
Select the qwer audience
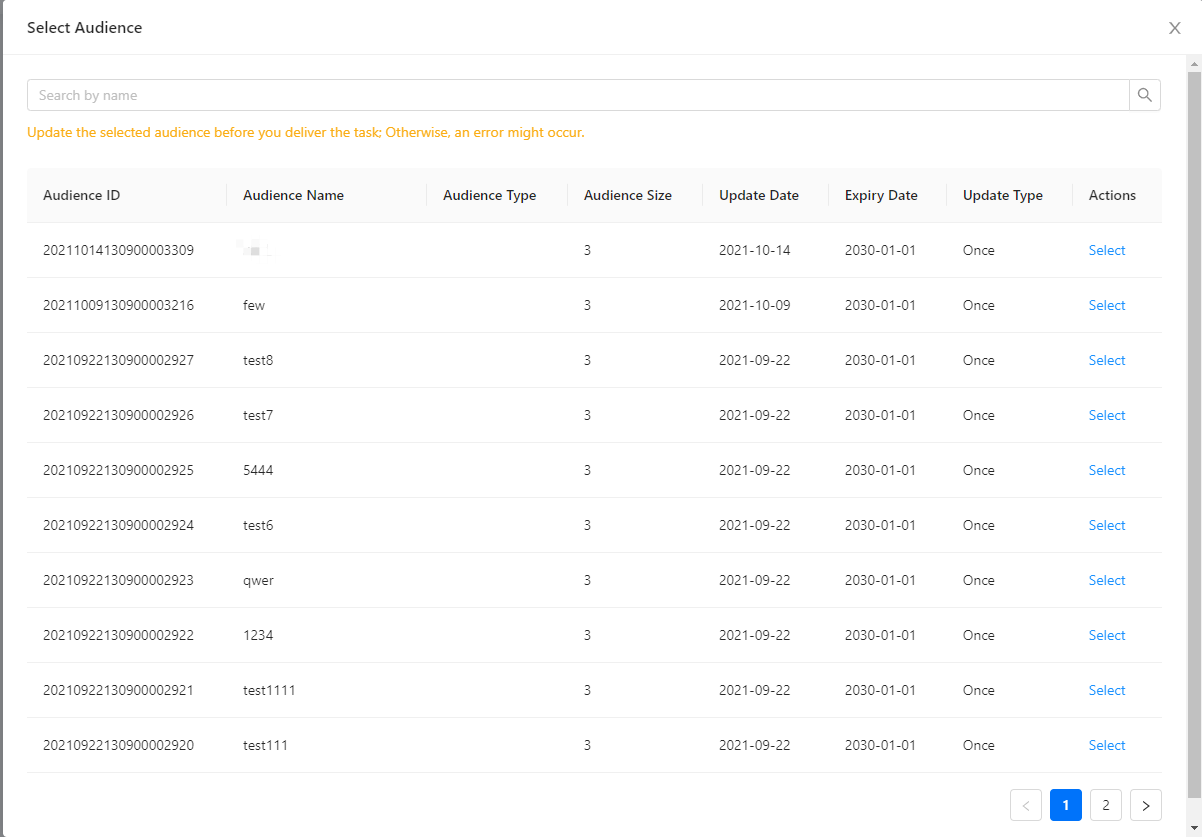coord(1107,580)
